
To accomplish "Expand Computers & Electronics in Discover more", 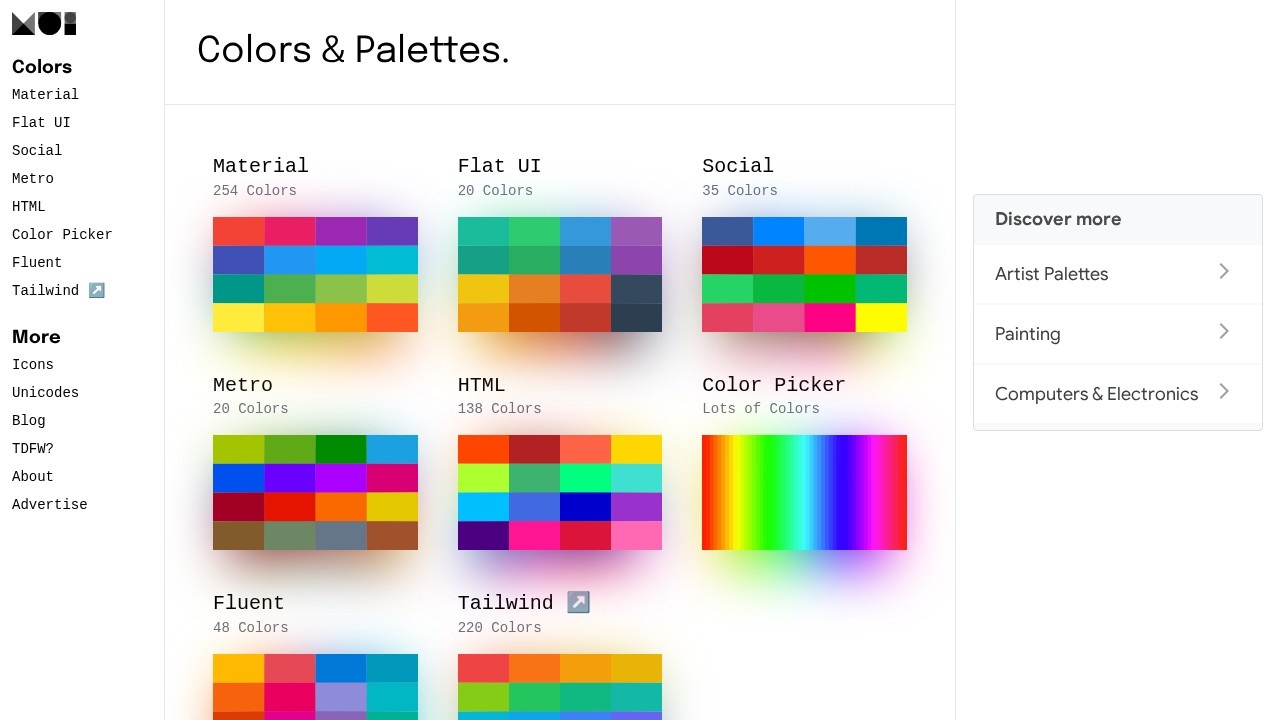I will [x=1224, y=391].
